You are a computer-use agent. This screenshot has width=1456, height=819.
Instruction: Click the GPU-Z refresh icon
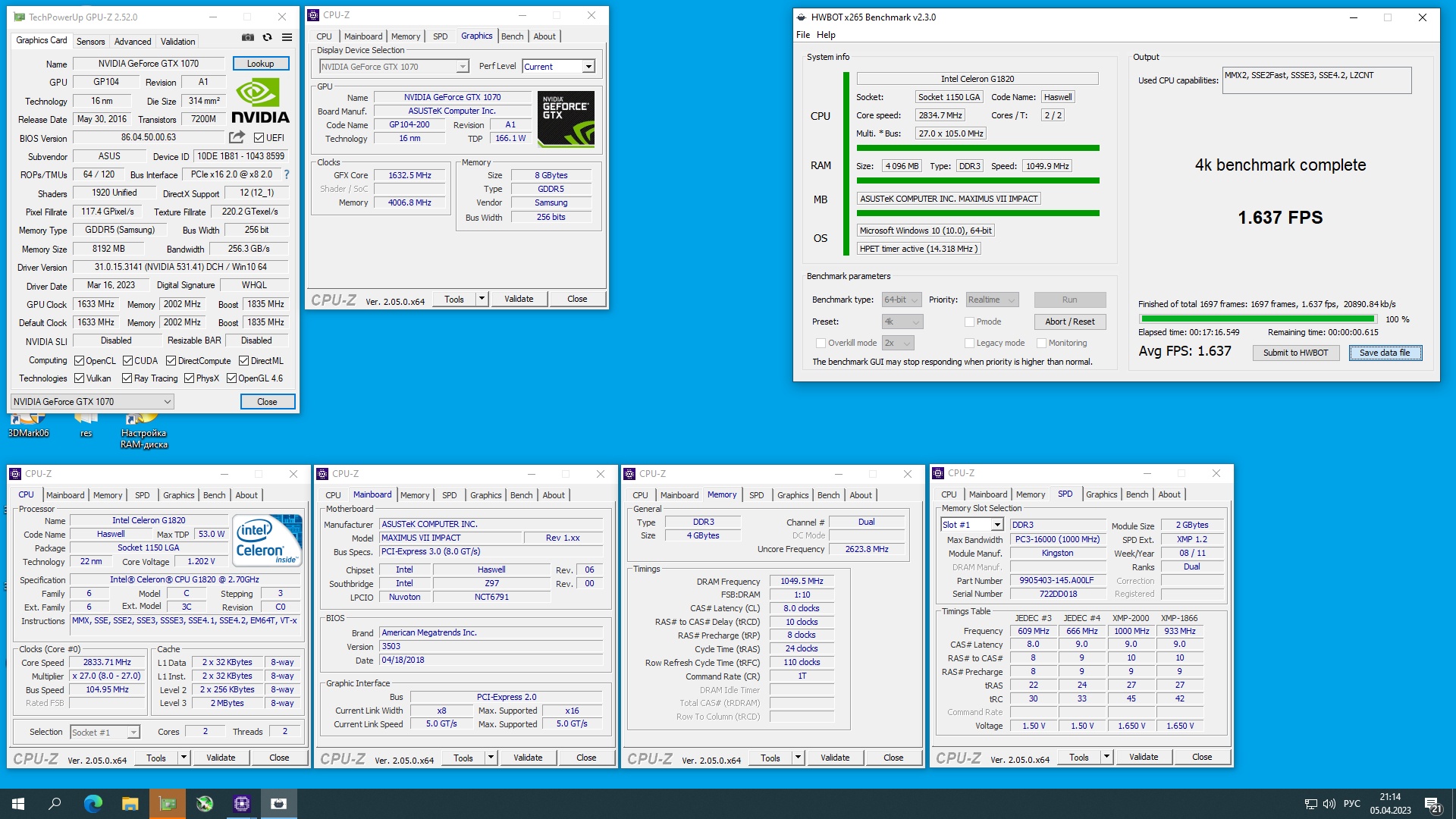(x=267, y=37)
